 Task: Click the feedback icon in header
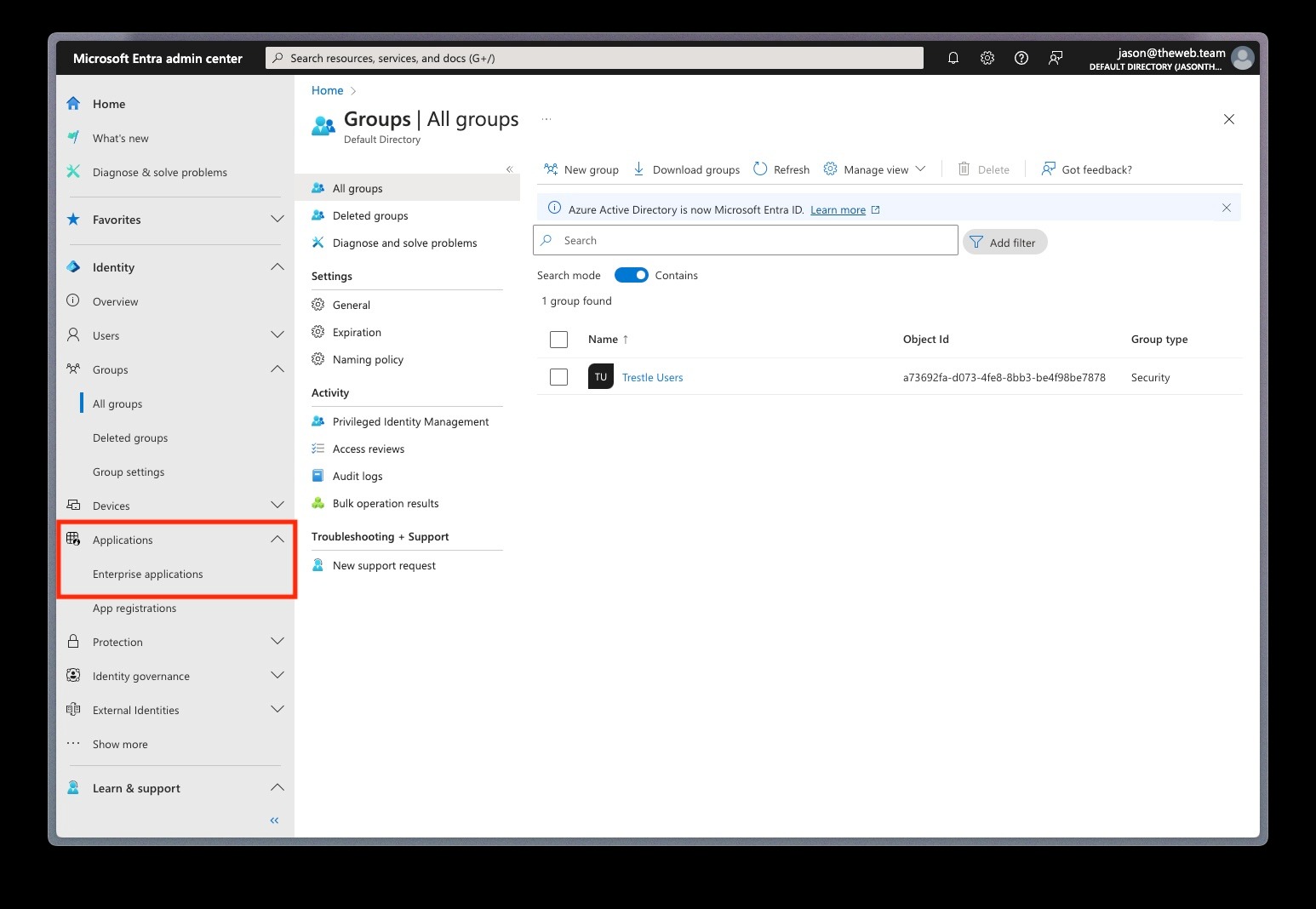(1056, 58)
